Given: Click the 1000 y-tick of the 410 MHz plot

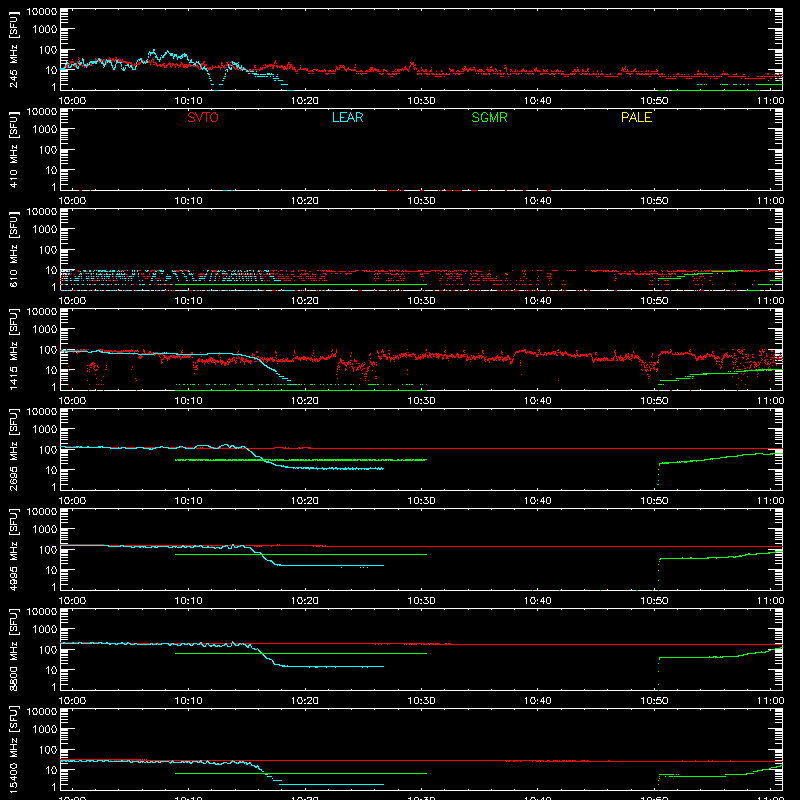Looking at the screenshot, I should click(x=45, y=130).
